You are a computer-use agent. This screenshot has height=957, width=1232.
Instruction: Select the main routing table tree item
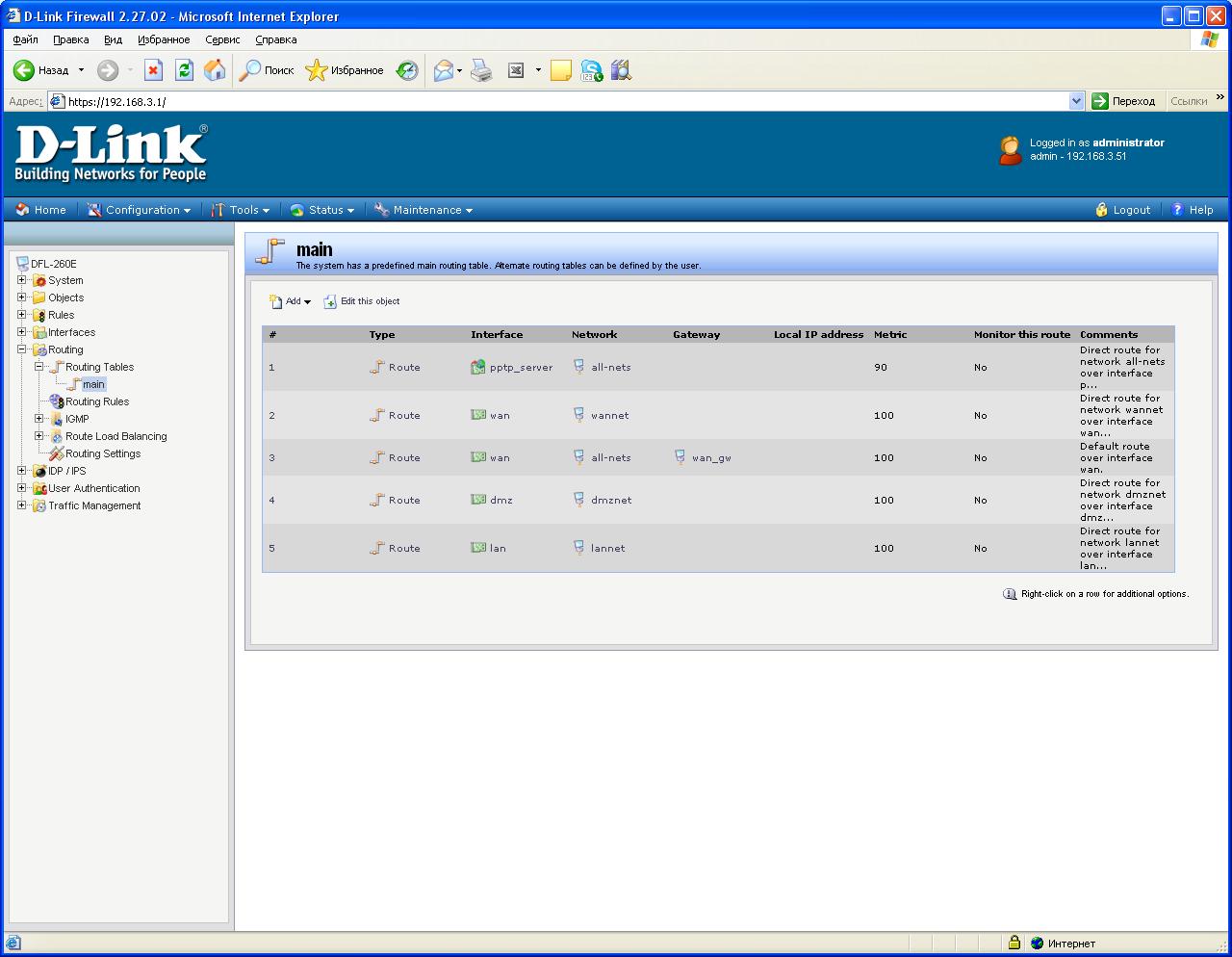[x=93, y=384]
